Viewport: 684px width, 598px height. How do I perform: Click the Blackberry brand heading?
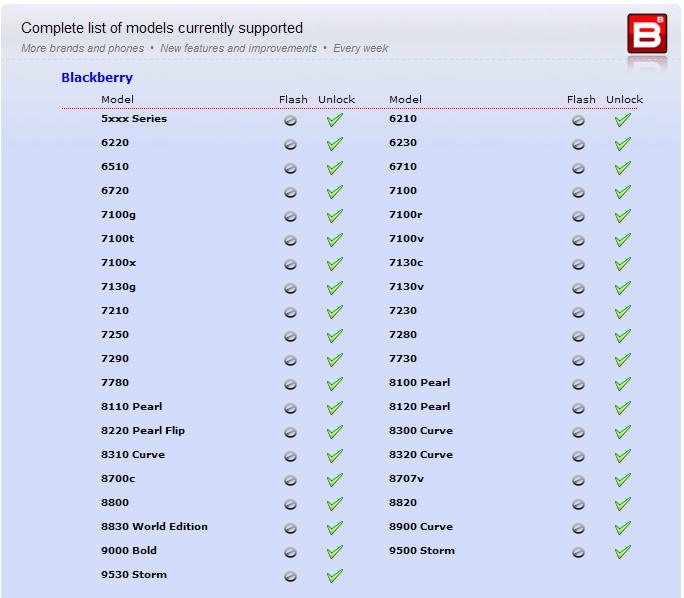(x=97, y=77)
